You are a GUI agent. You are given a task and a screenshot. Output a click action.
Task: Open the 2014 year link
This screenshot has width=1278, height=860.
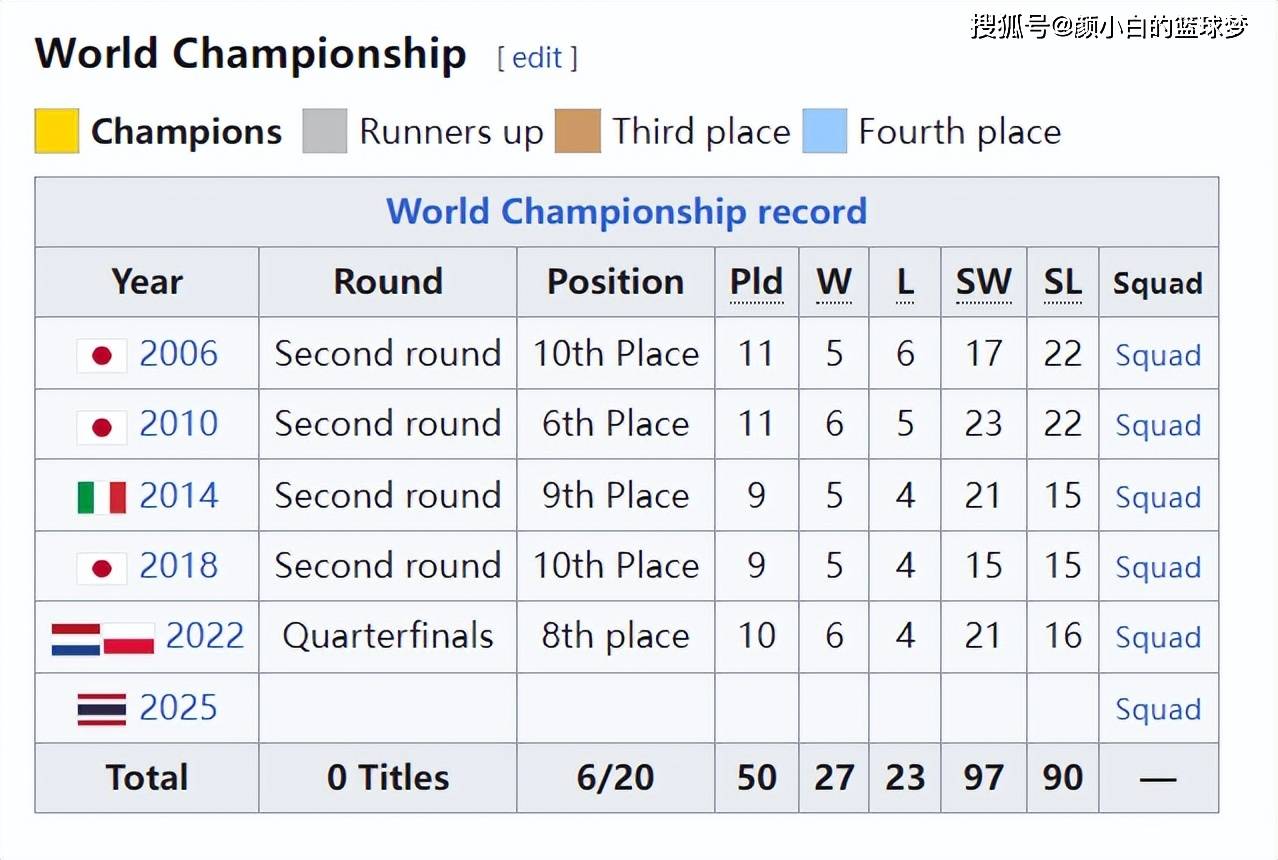click(x=178, y=496)
